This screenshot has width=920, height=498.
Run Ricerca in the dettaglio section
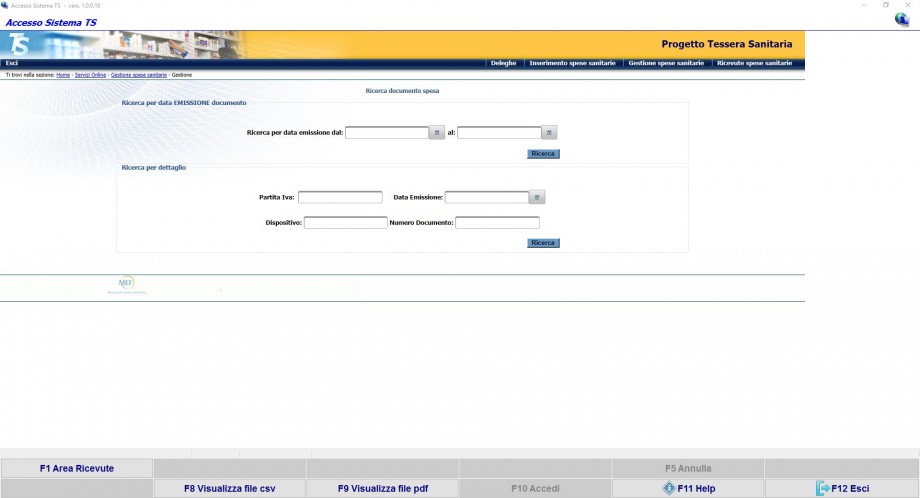pos(543,243)
